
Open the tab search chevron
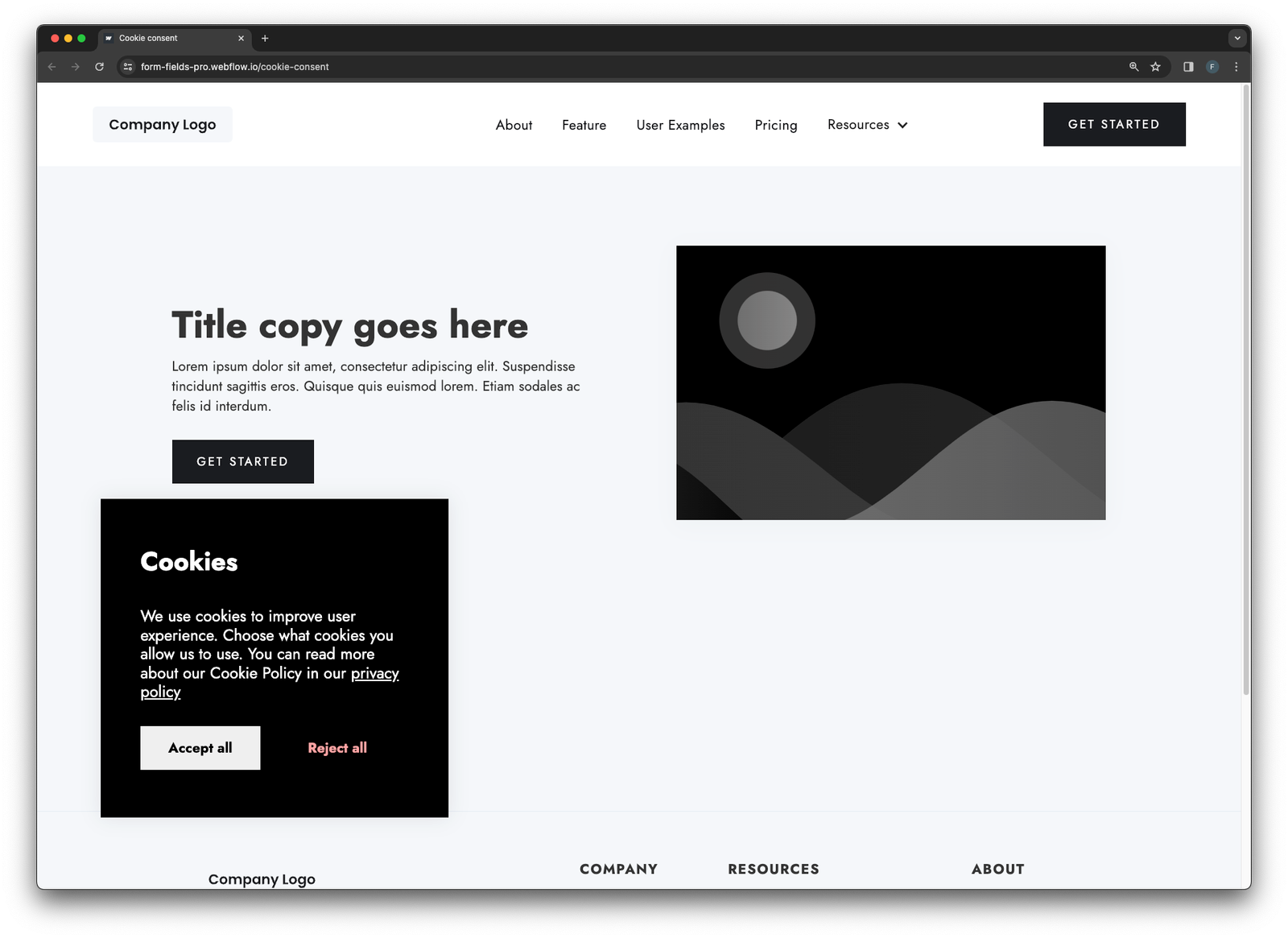point(1236,38)
